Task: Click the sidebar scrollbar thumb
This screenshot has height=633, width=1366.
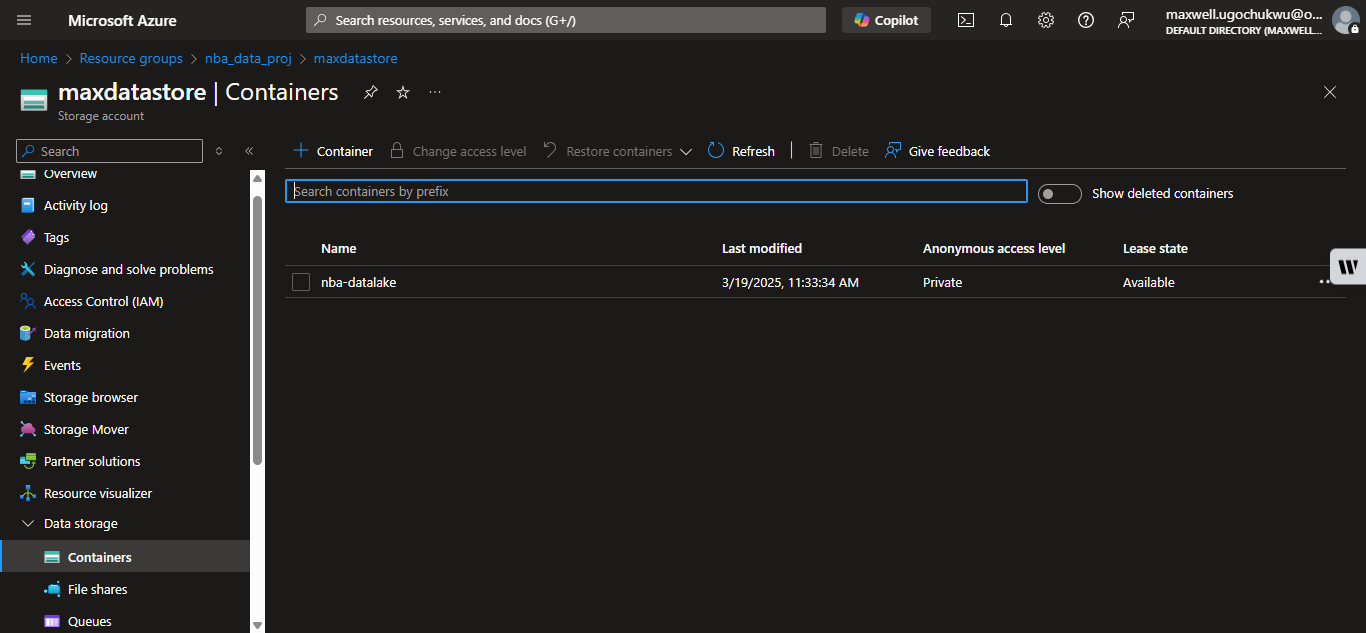Action: click(x=257, y=330)
